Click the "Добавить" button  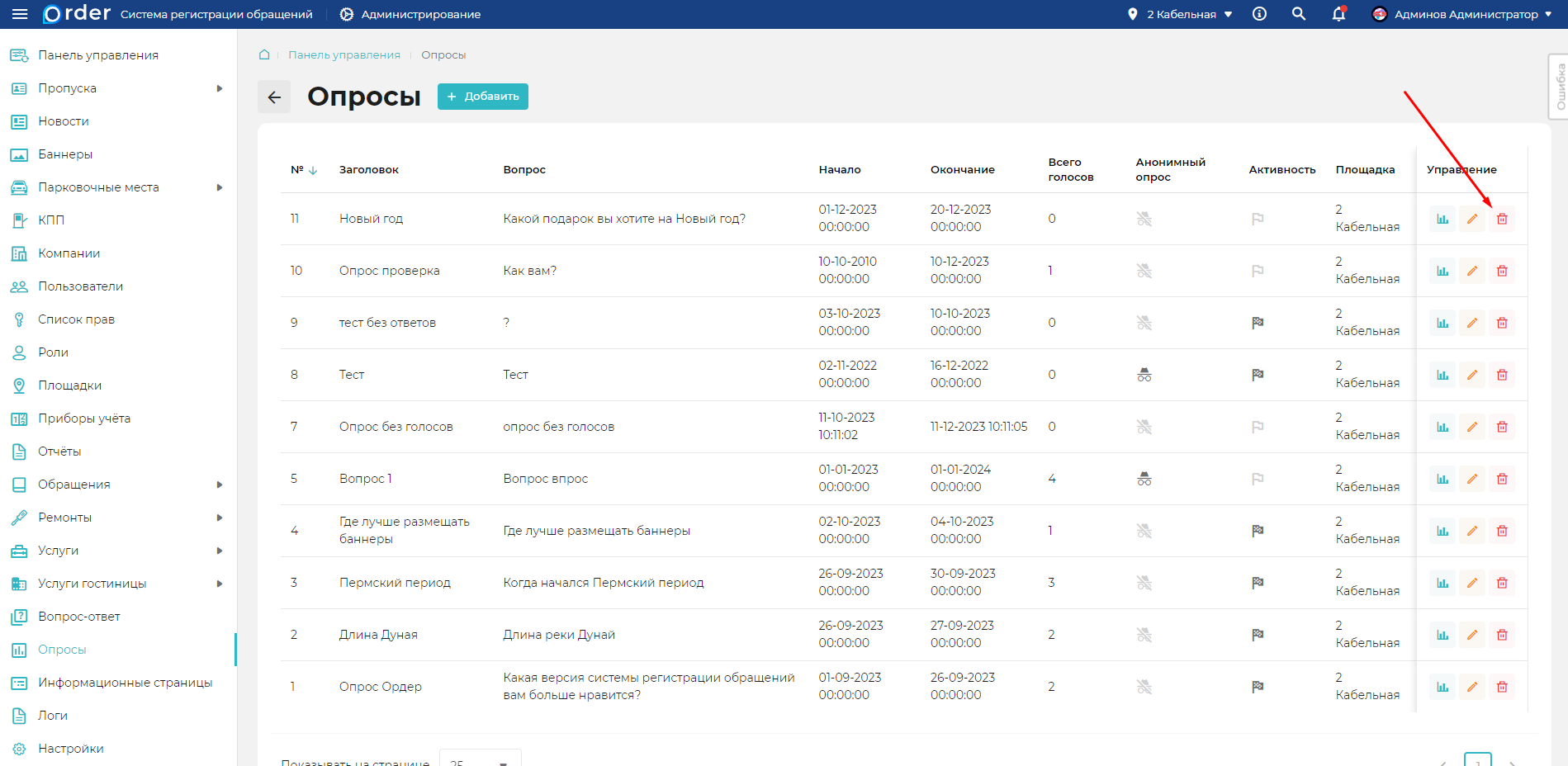[482, 97]
